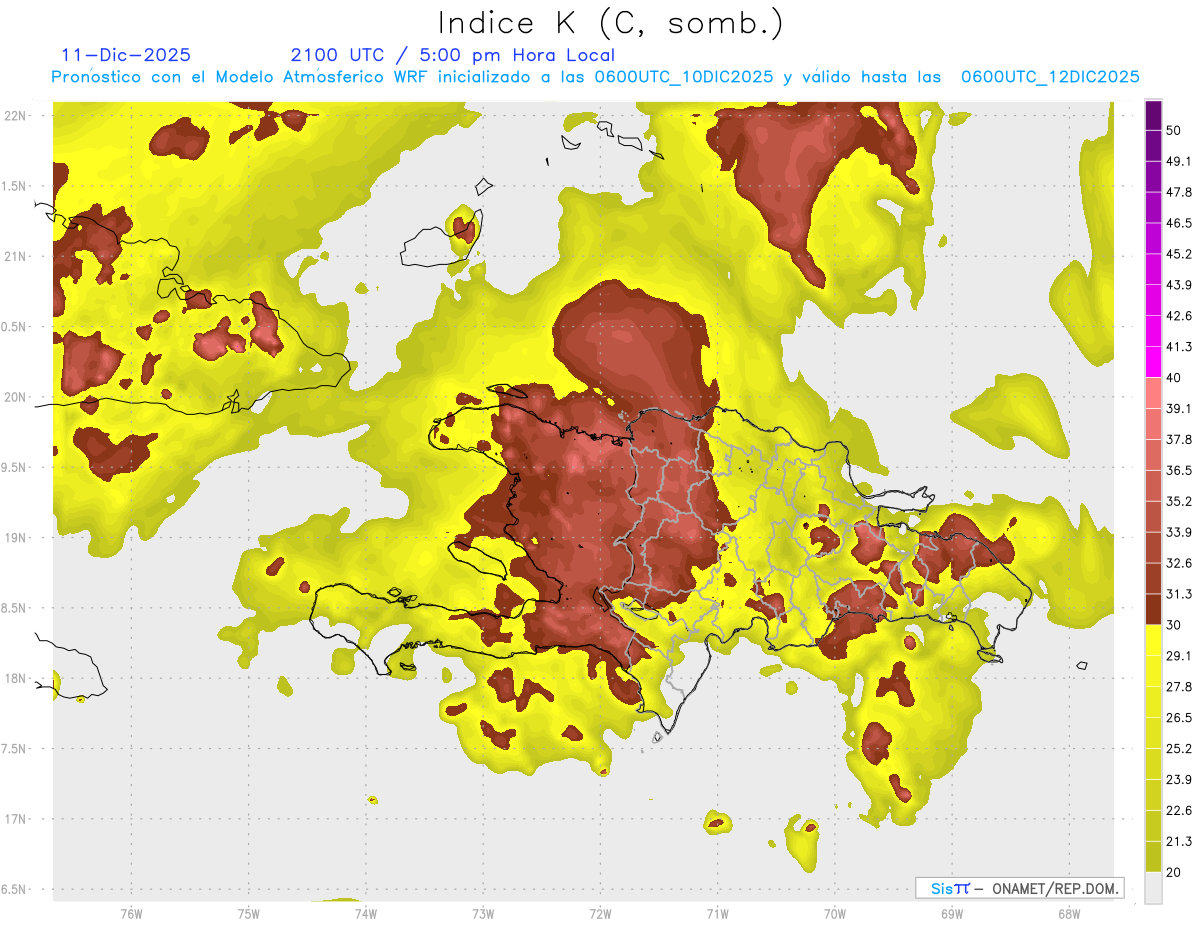
Task: Click the '11-Dic-2025' date text
Action: (126, 55)
